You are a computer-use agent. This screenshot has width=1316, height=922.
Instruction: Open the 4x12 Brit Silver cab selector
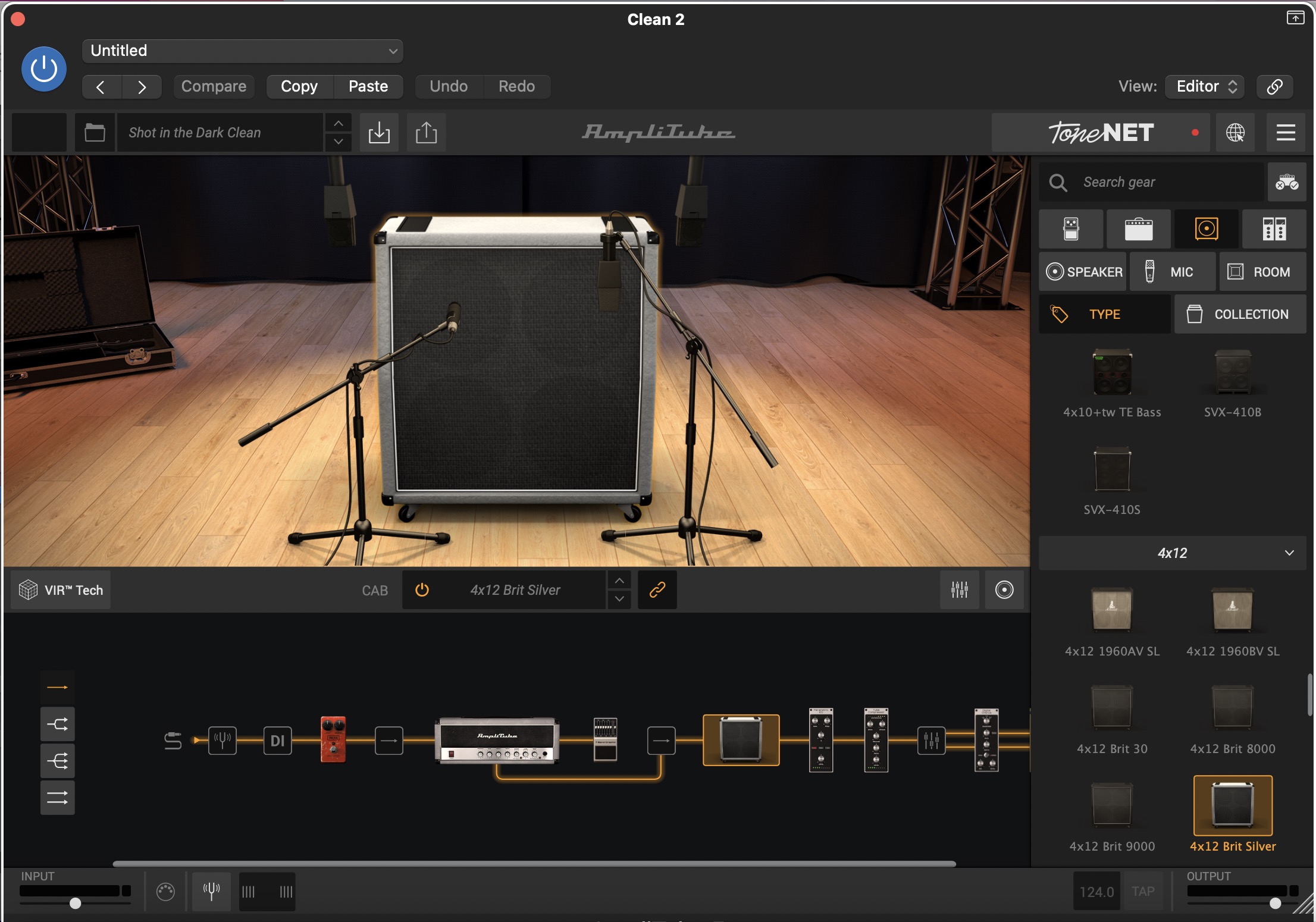515,590
